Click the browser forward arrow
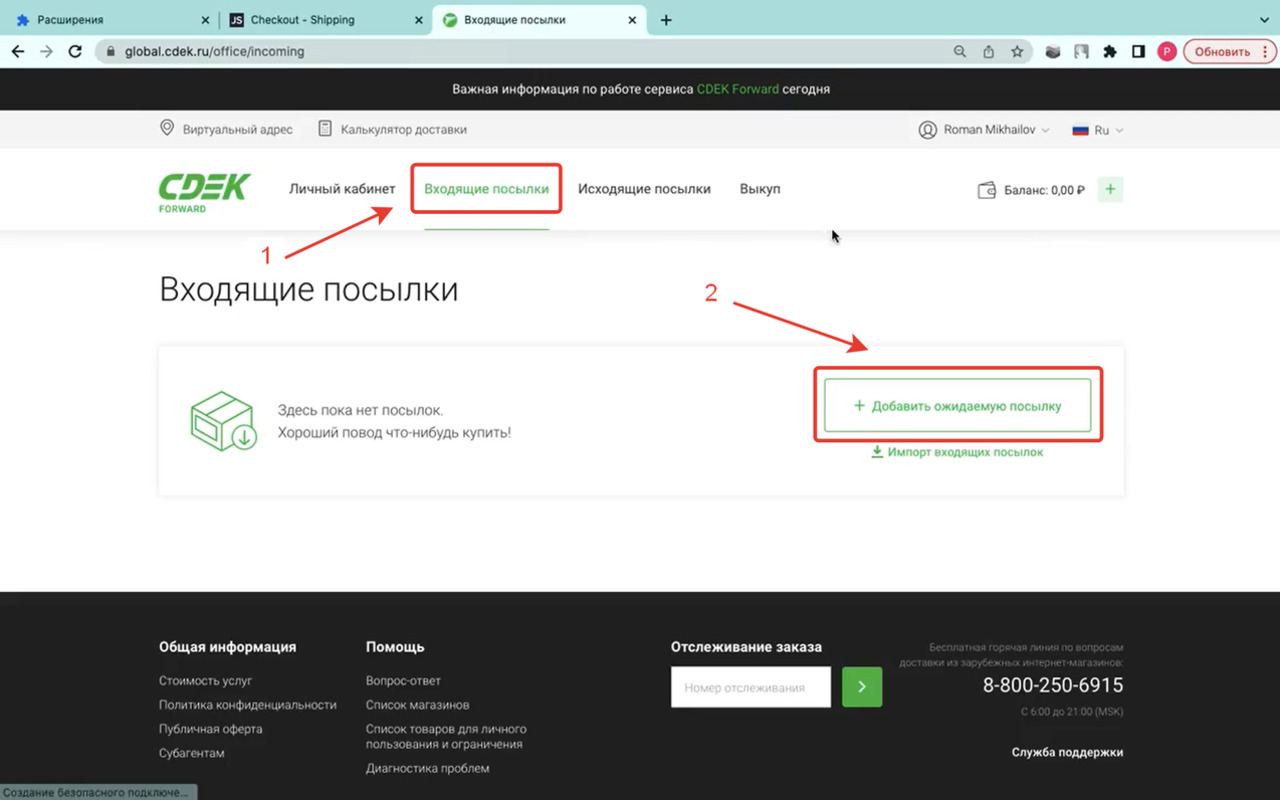 coord(46,51)
